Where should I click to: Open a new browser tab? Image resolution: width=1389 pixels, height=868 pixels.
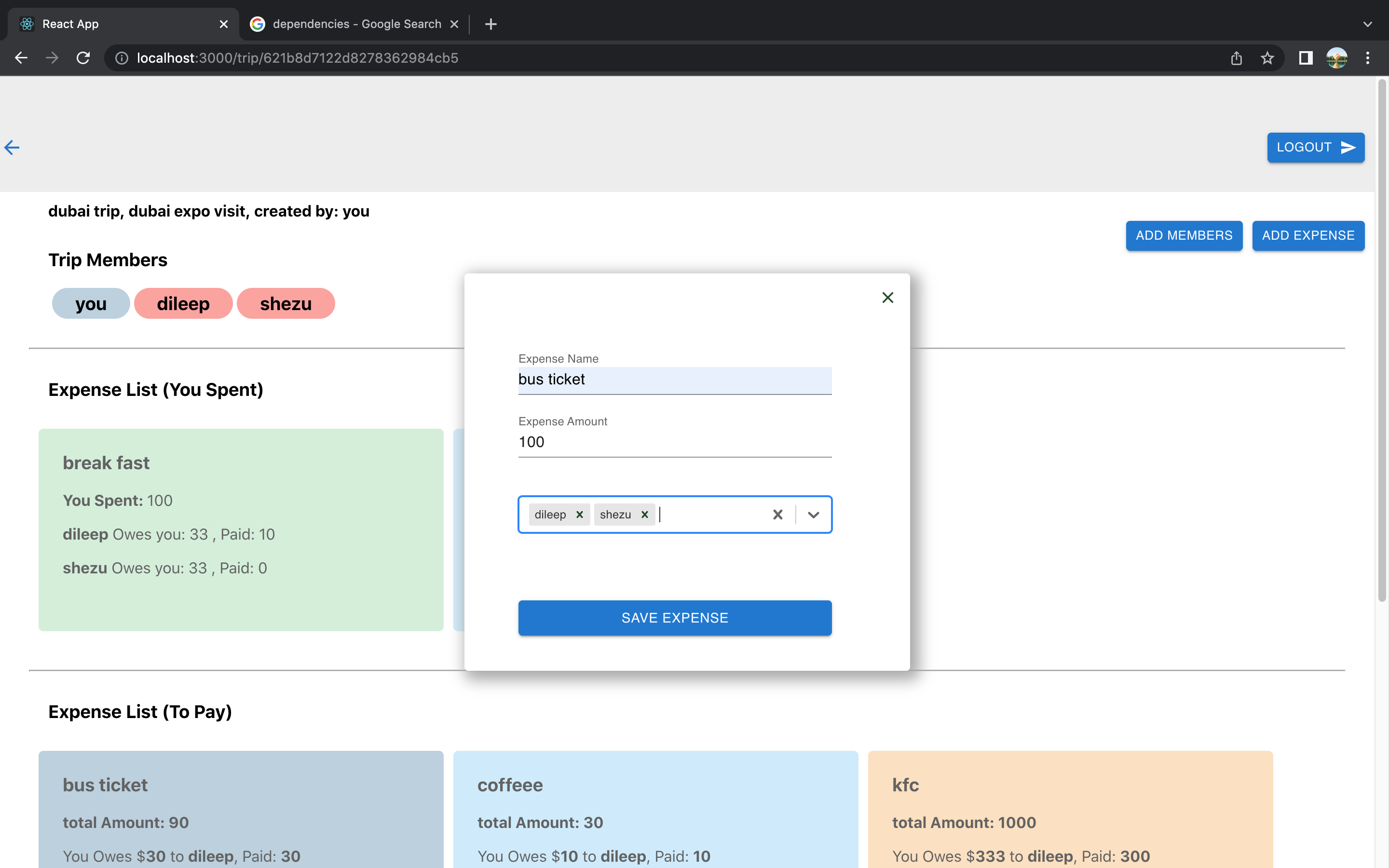pyautogui.click(x=491, y=24)
